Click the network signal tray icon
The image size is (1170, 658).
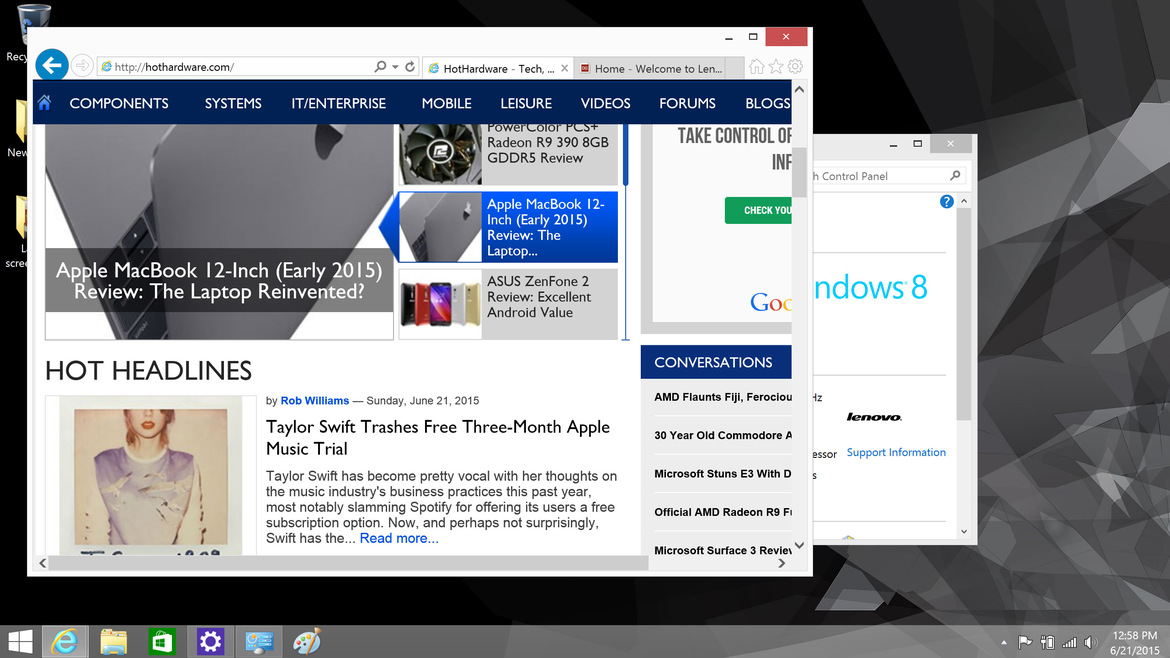coord(1069,642)
